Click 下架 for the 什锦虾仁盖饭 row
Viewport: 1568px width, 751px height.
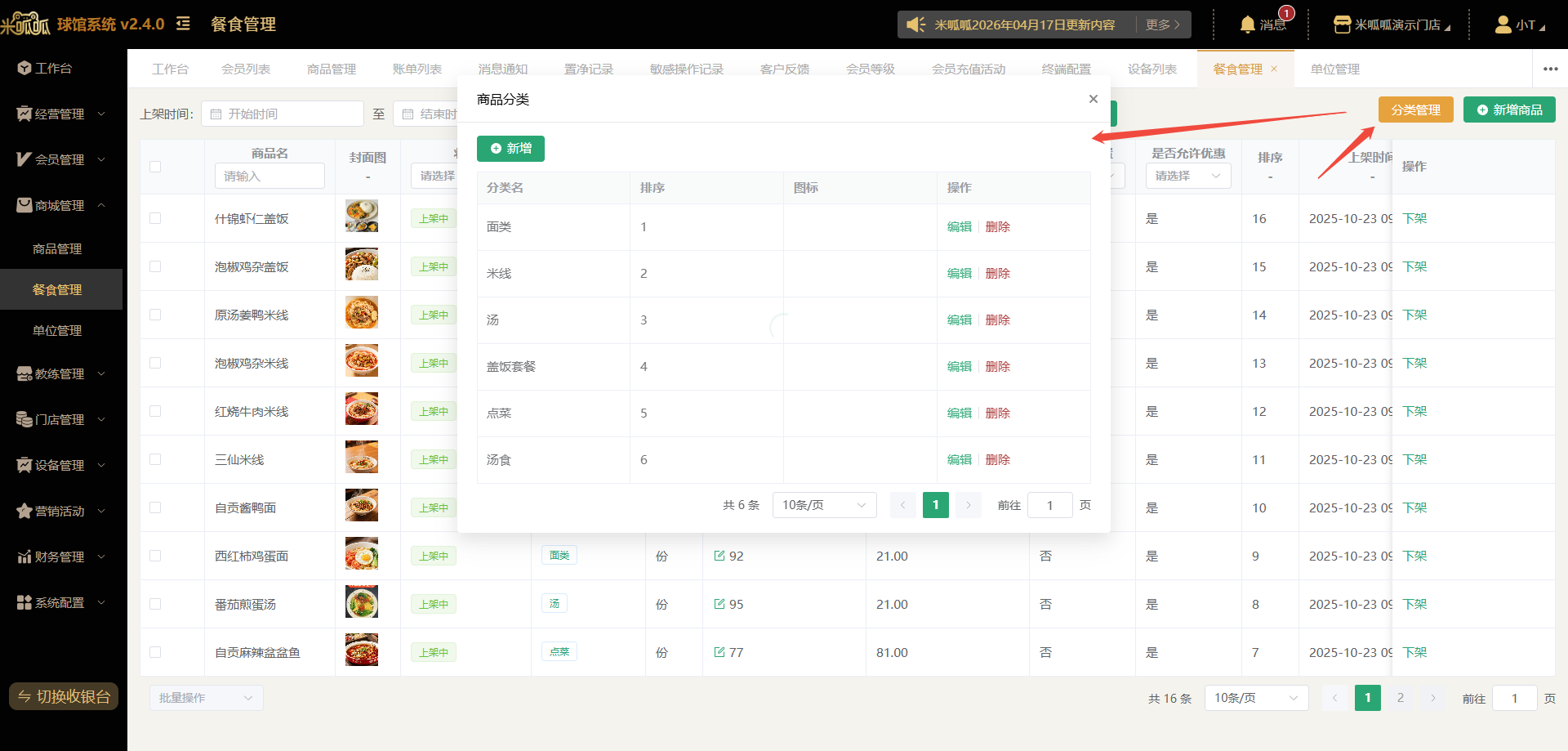point(1414,218)
